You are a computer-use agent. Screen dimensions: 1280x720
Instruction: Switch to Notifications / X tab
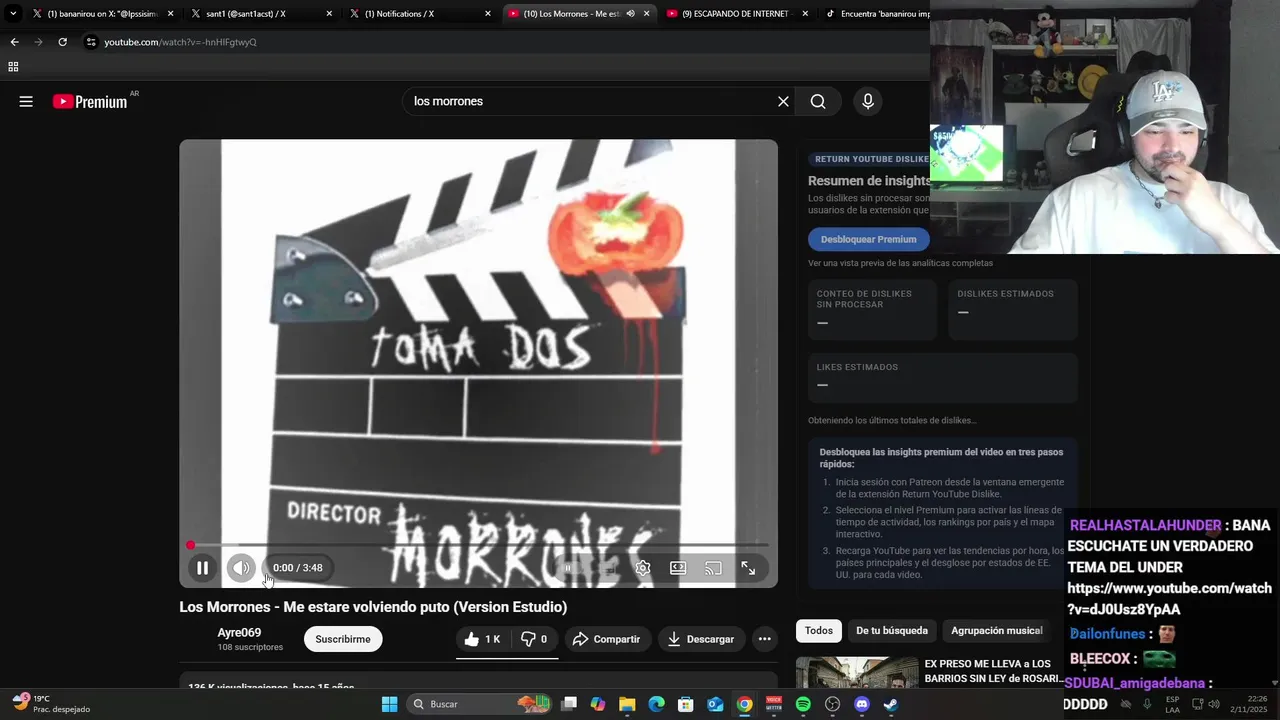(x=420, y=14)
